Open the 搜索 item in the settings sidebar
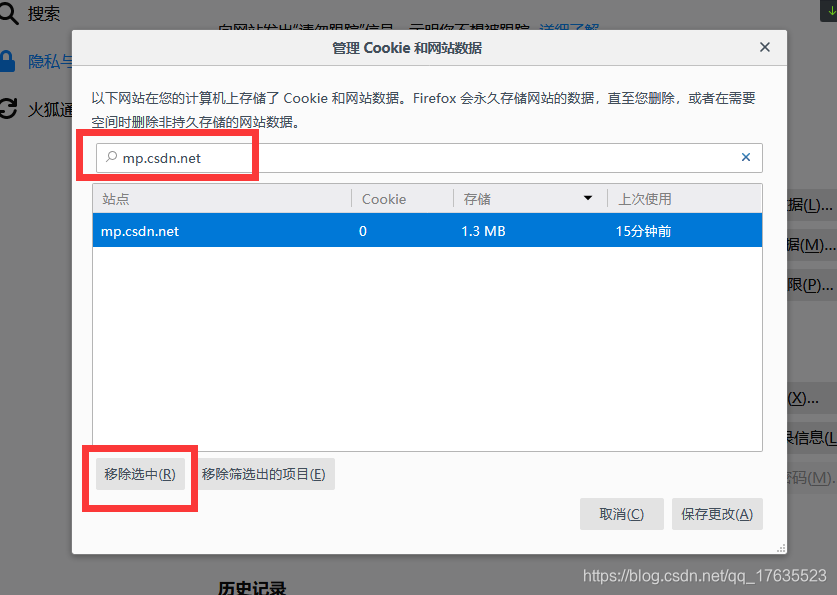The image size is (837, 595). point(31,13)
